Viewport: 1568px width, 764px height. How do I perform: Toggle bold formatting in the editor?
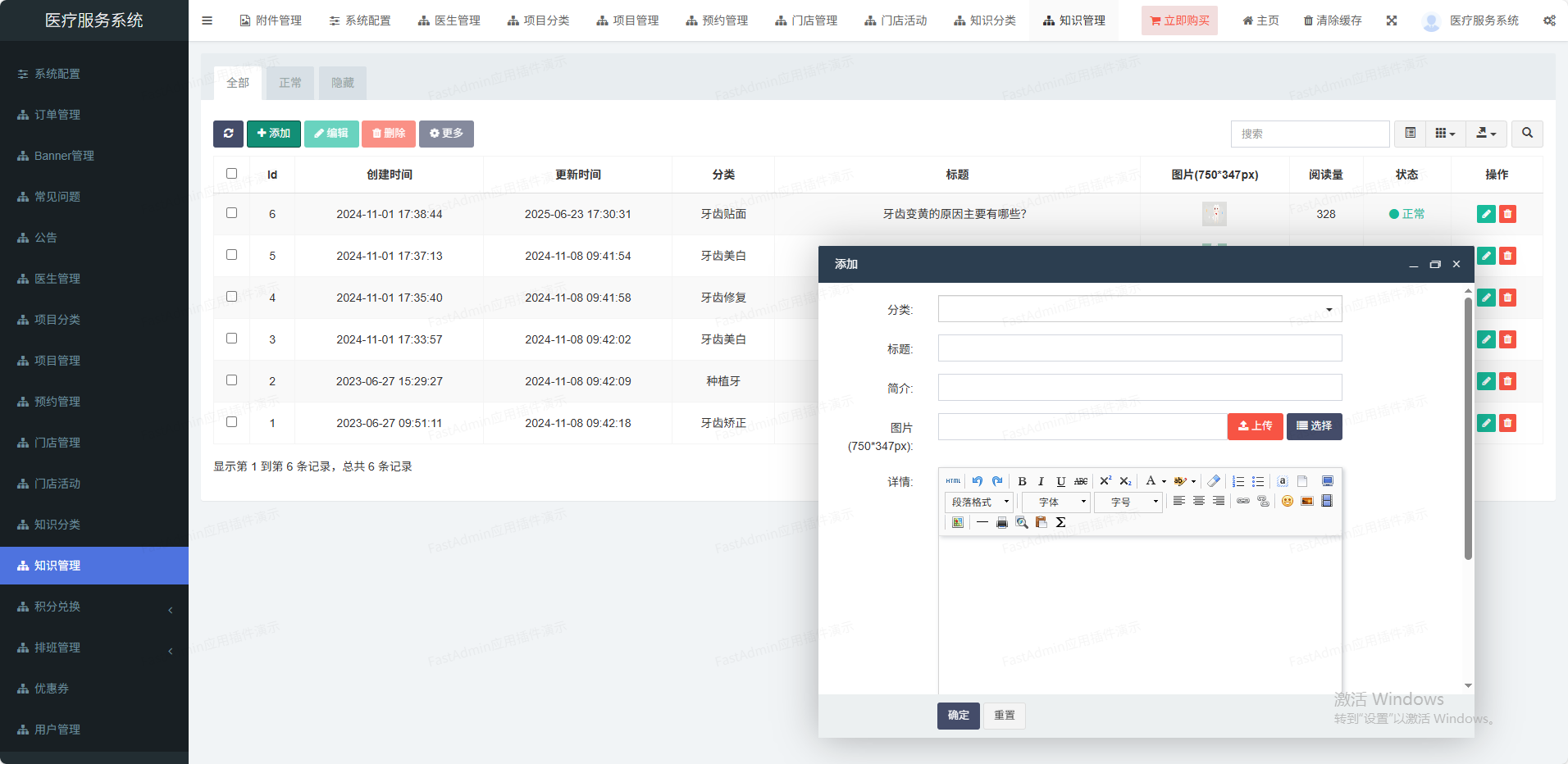point(1022,481)
